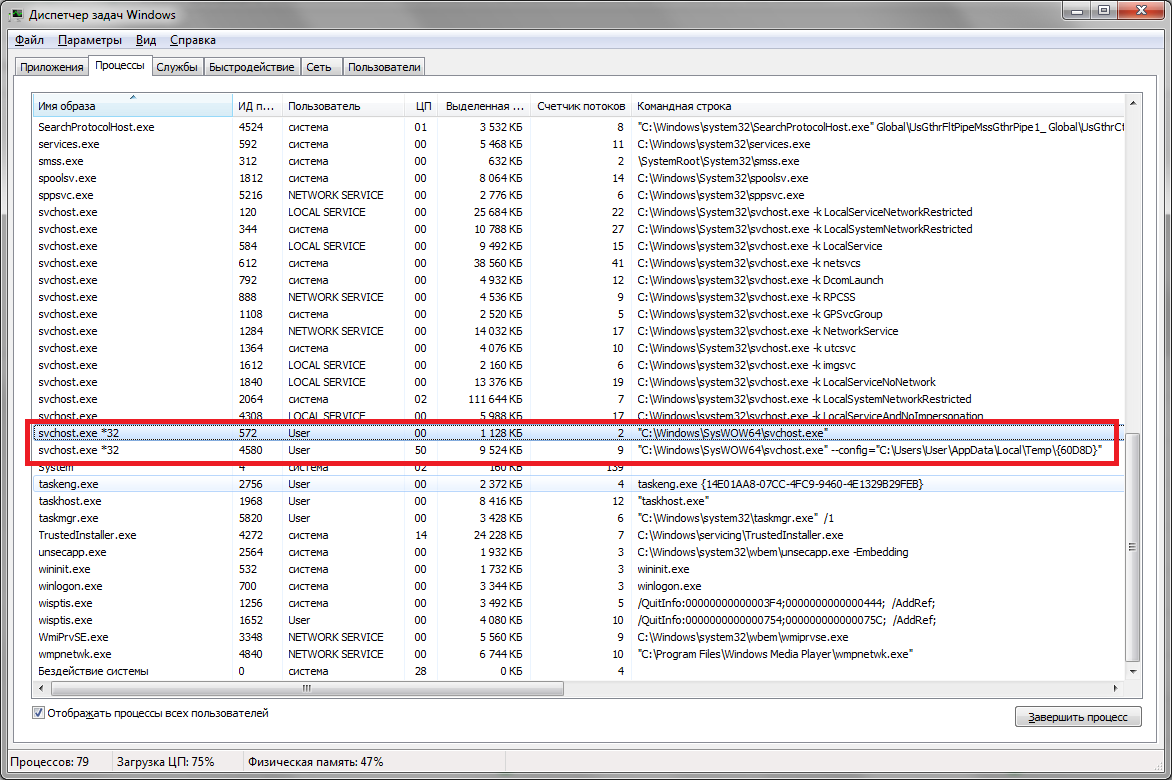Click the sort arrow above Имя образа
The image size is (1172, 780).
tap(132, 97)
